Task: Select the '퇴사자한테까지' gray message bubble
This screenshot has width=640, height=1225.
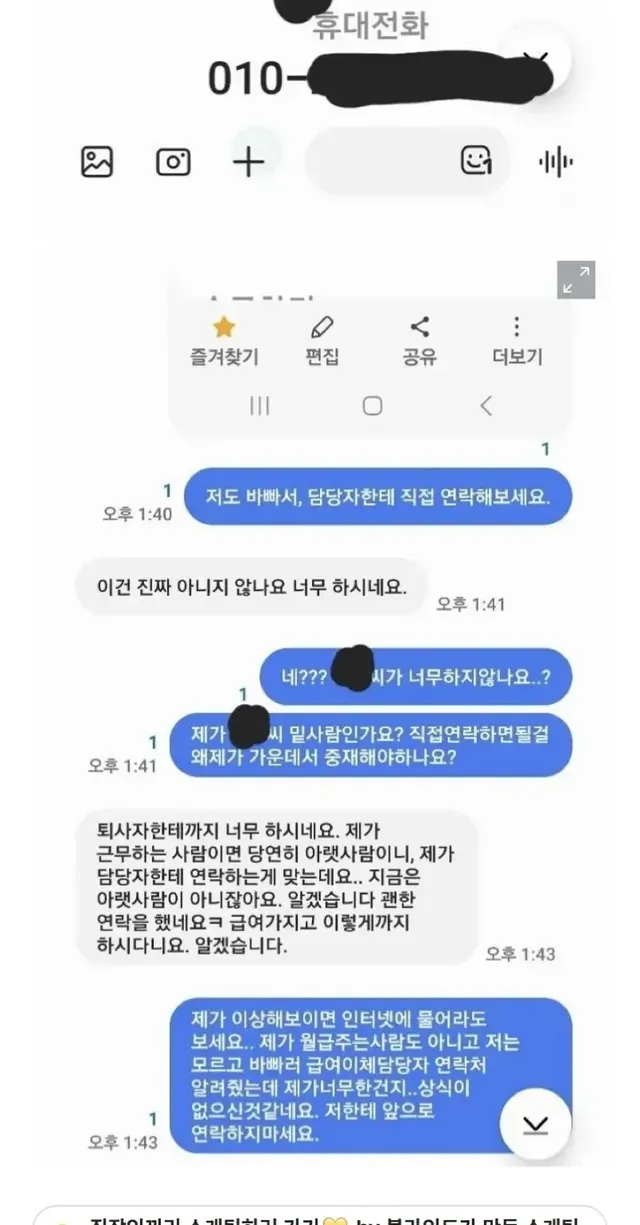Action: 277,887
